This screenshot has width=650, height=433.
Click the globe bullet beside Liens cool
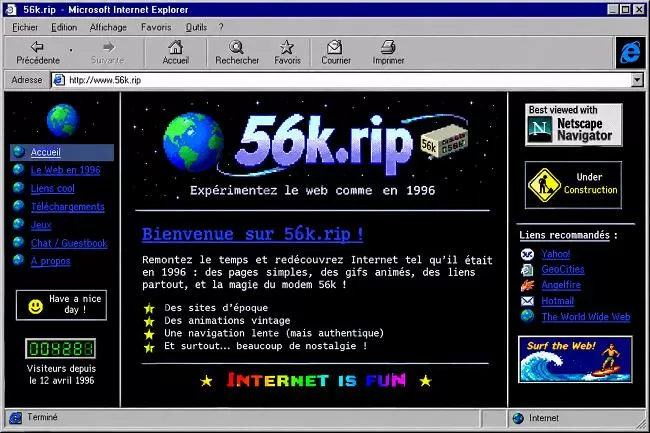tap(19, 188)
